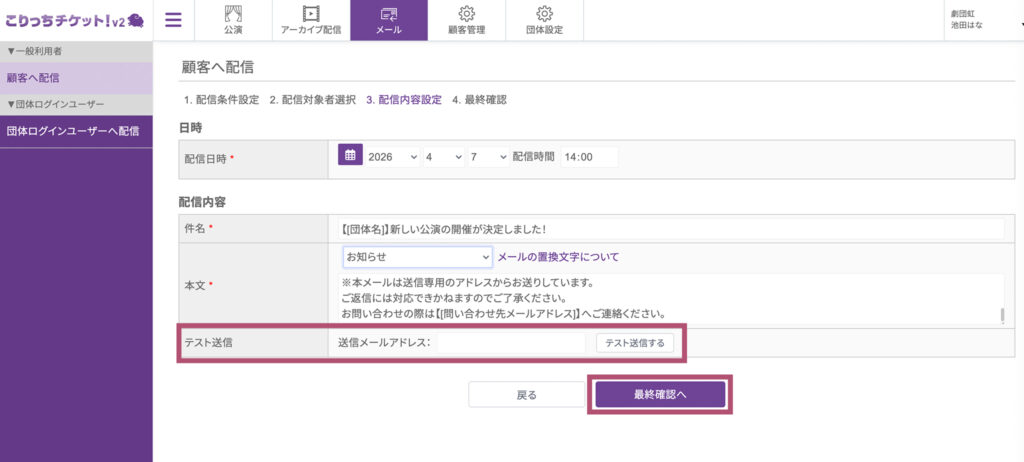Viewport: 1024px width, 462px height.
Task: Open the お知らせ template dropdown
Action: (x=417, y=257)
